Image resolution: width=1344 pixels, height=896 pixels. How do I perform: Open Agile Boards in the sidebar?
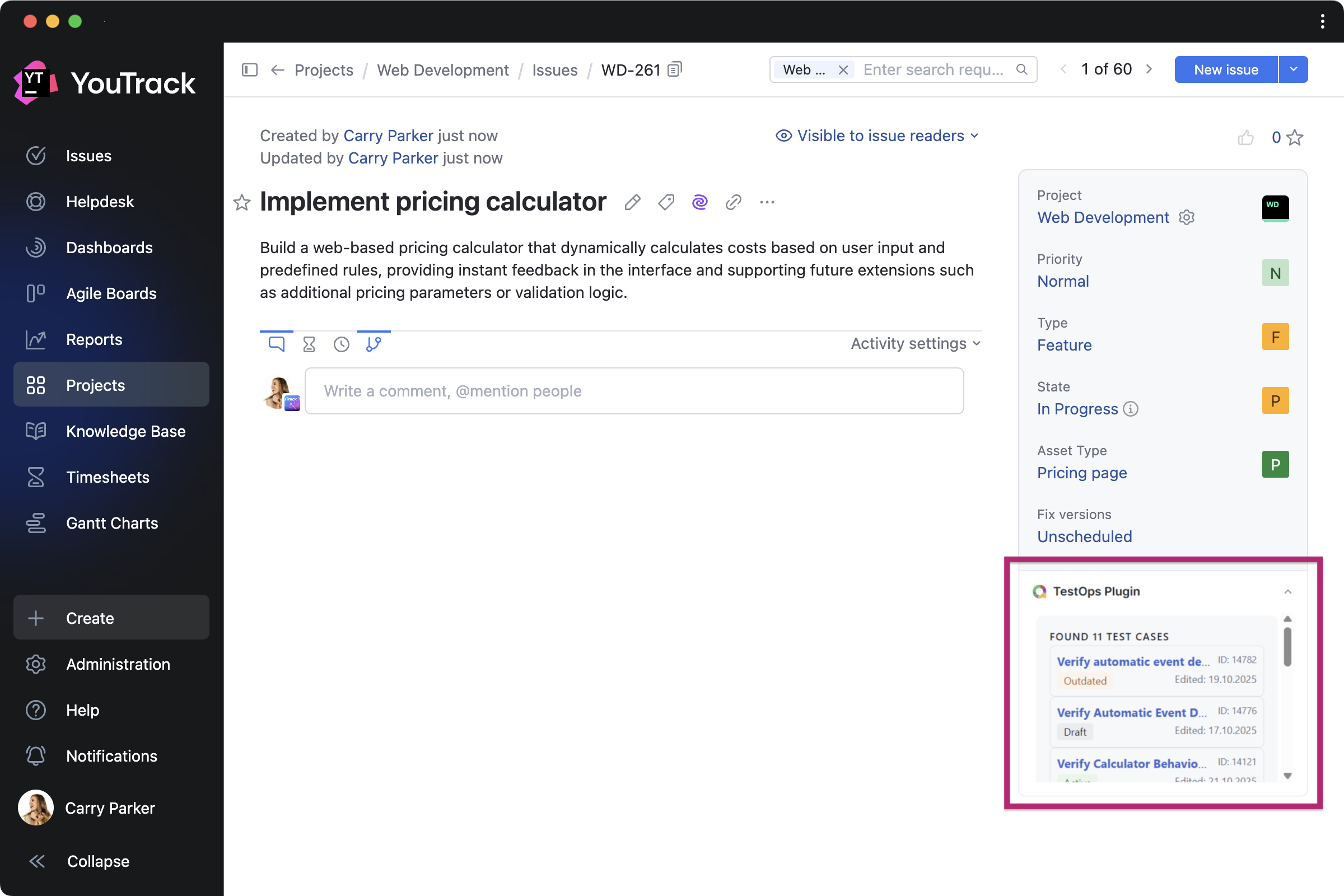coord(111,293)
